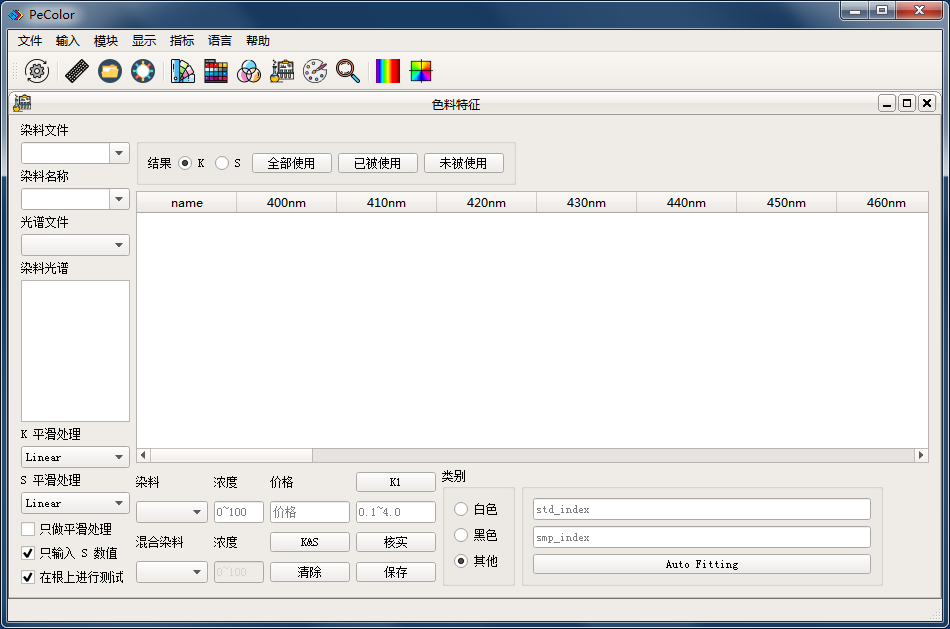This screenshot has height=629, width=950.
Task: Uncheck the 只输入 S 数值 checkbox
Action: click(x=27, y=553)
